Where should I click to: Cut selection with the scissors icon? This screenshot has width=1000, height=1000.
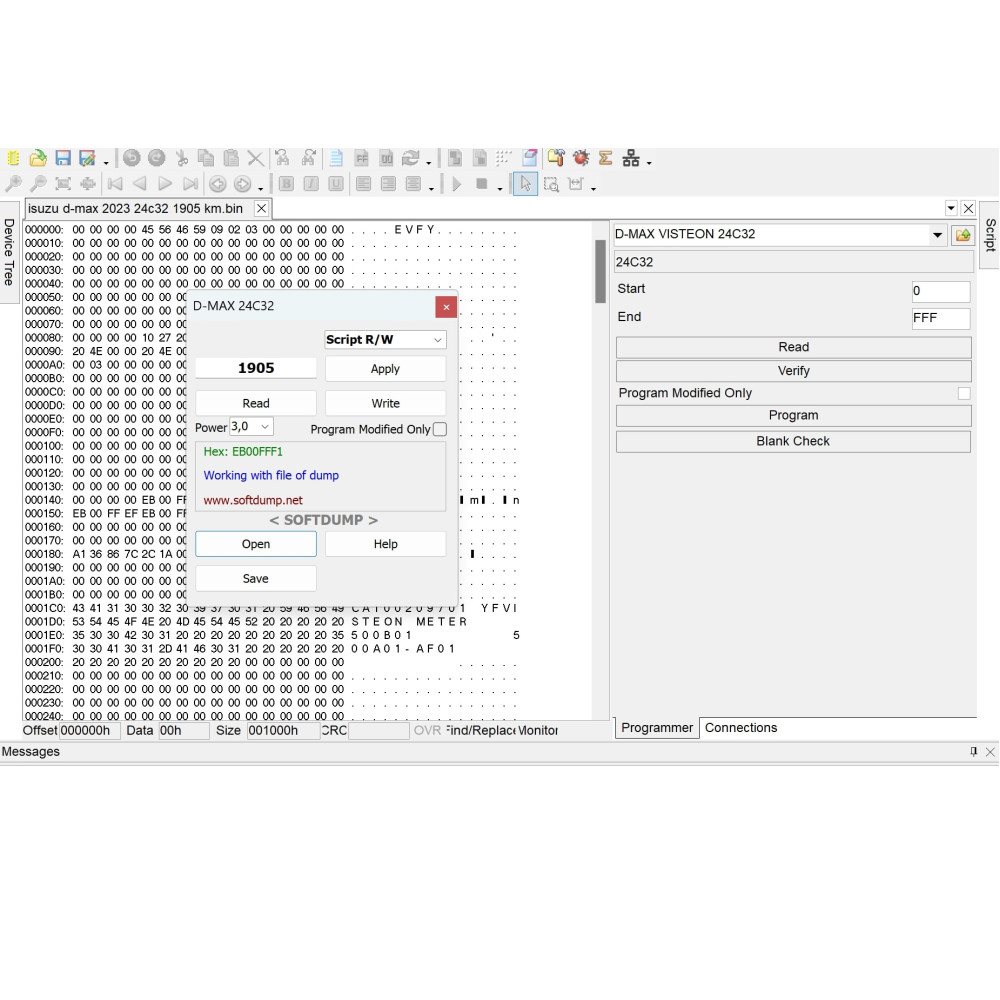coord(182,158)
